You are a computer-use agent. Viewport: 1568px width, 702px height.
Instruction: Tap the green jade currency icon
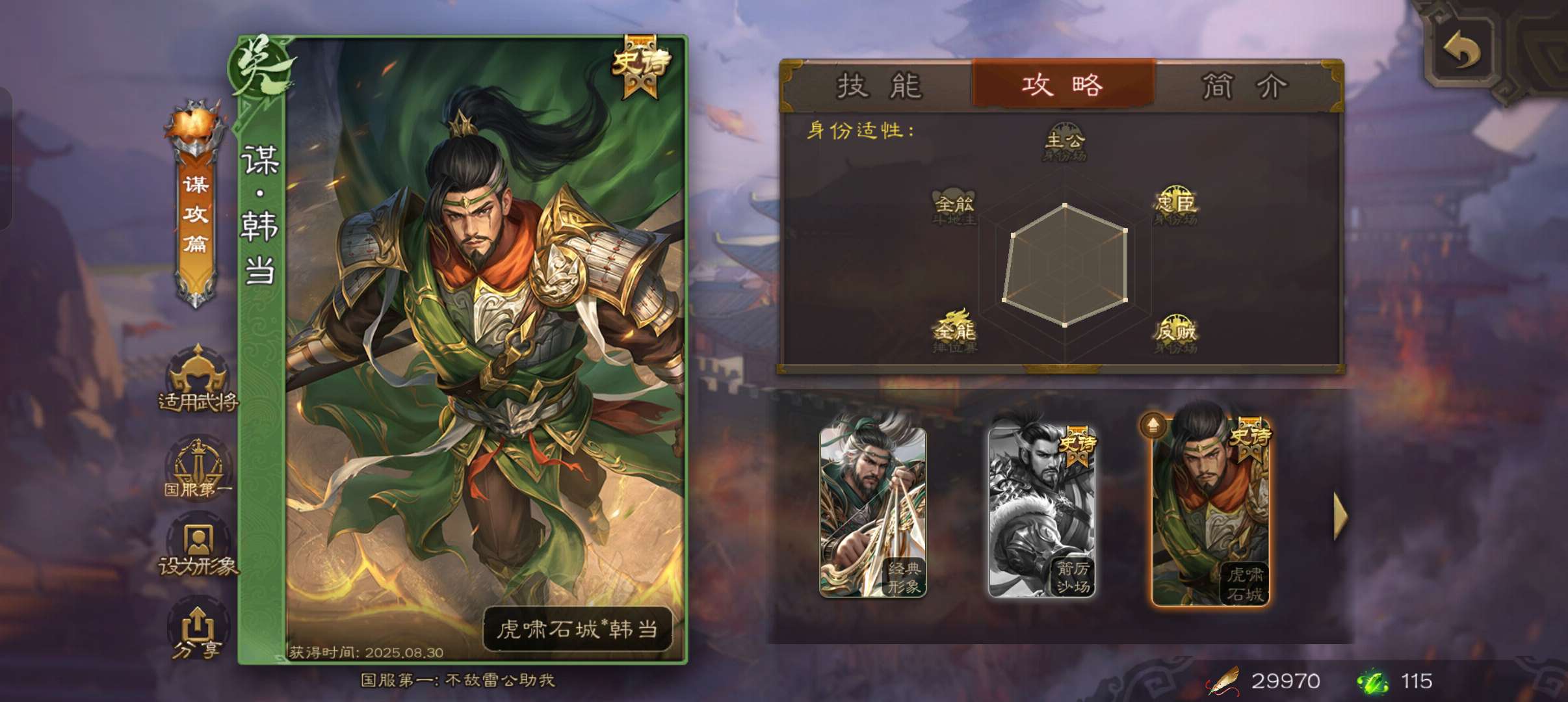point(1372,681)
